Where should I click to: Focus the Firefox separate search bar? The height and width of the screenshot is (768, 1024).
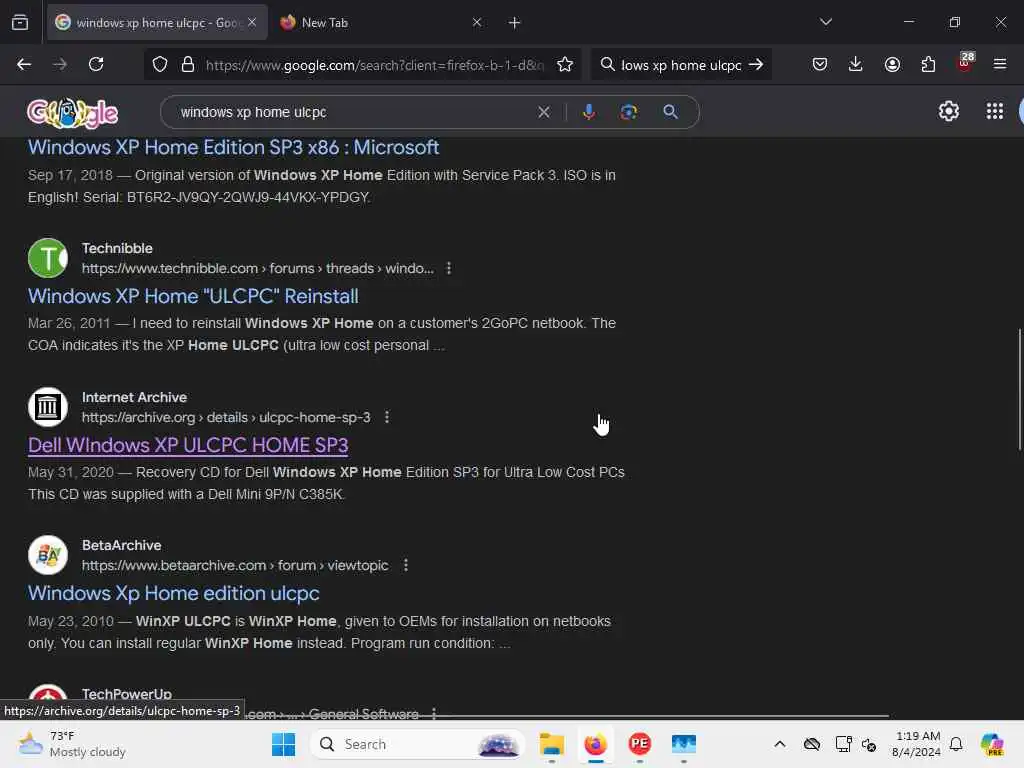pyautogui.click(x=680, y=65)
